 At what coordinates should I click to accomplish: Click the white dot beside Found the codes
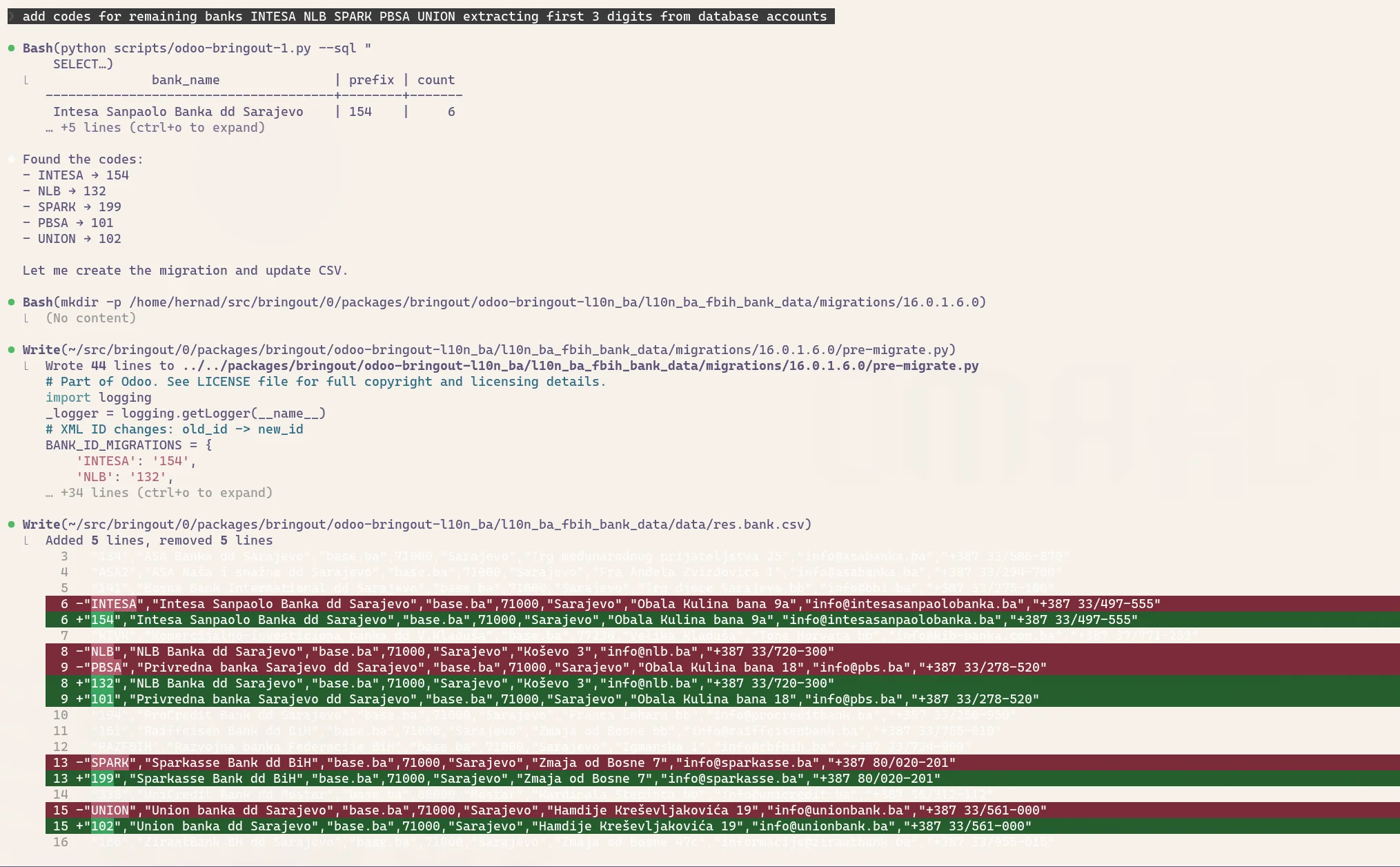click(12, 159)
